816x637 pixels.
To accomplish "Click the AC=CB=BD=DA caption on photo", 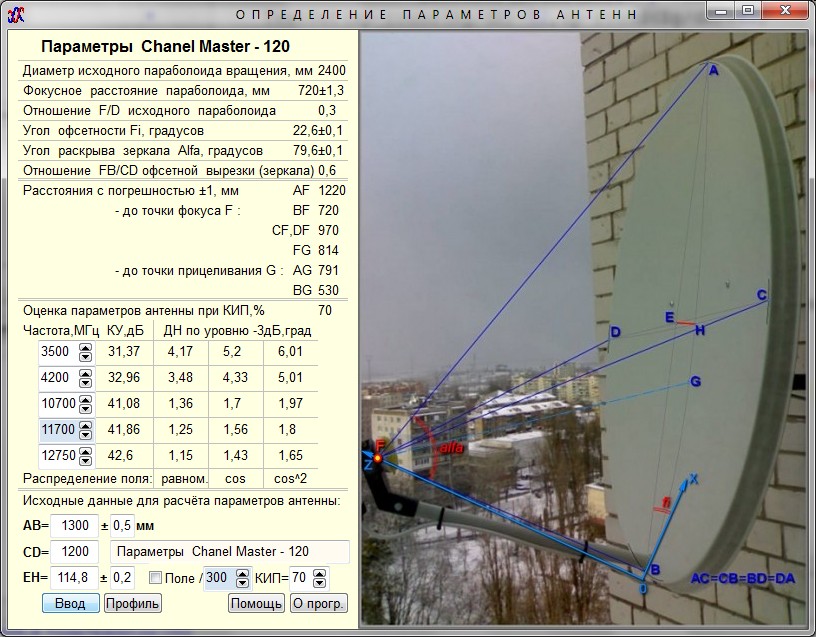I will (x=743, y=578).
